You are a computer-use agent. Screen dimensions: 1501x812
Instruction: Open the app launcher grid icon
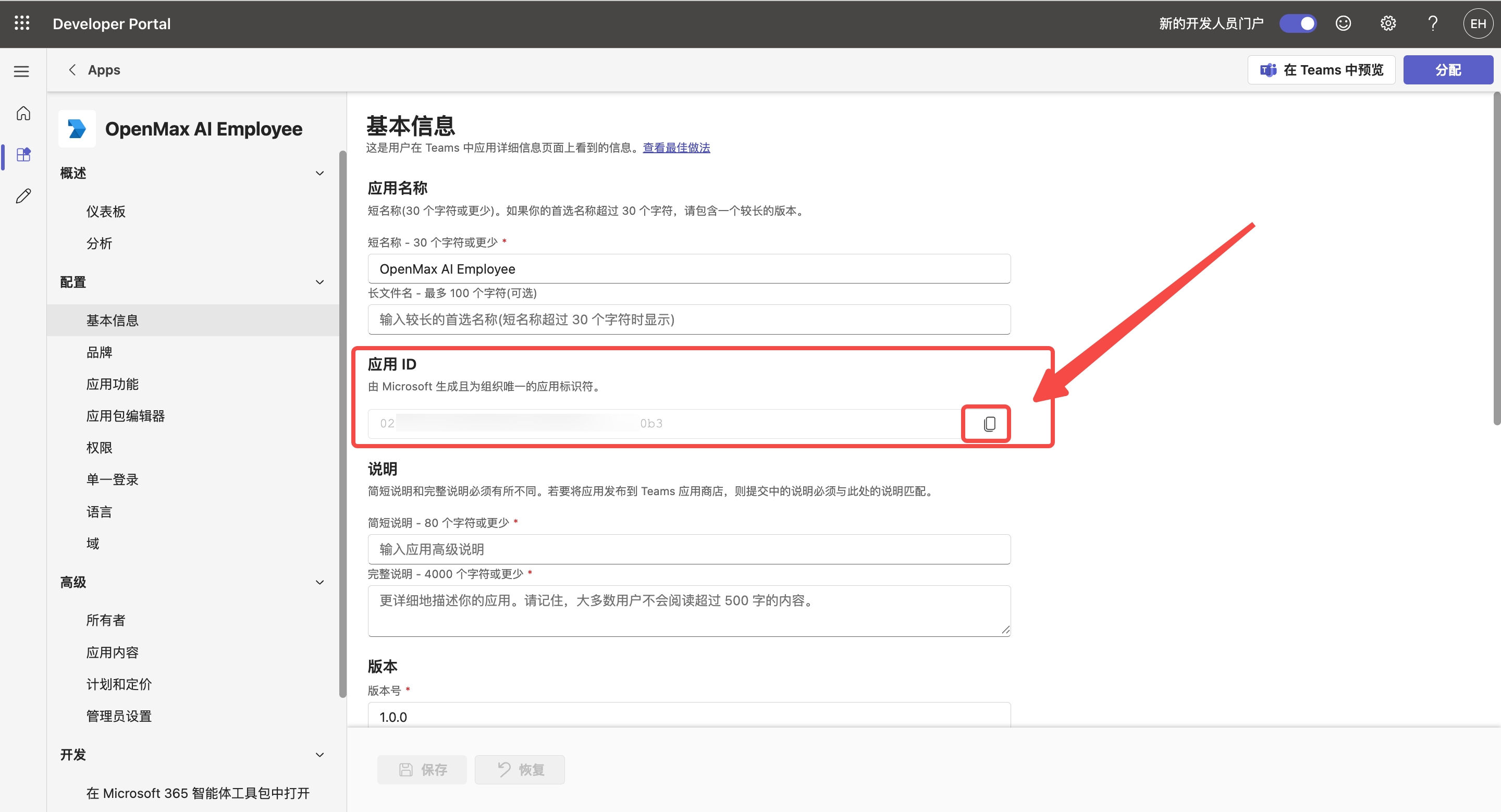[x=22, y=23]
